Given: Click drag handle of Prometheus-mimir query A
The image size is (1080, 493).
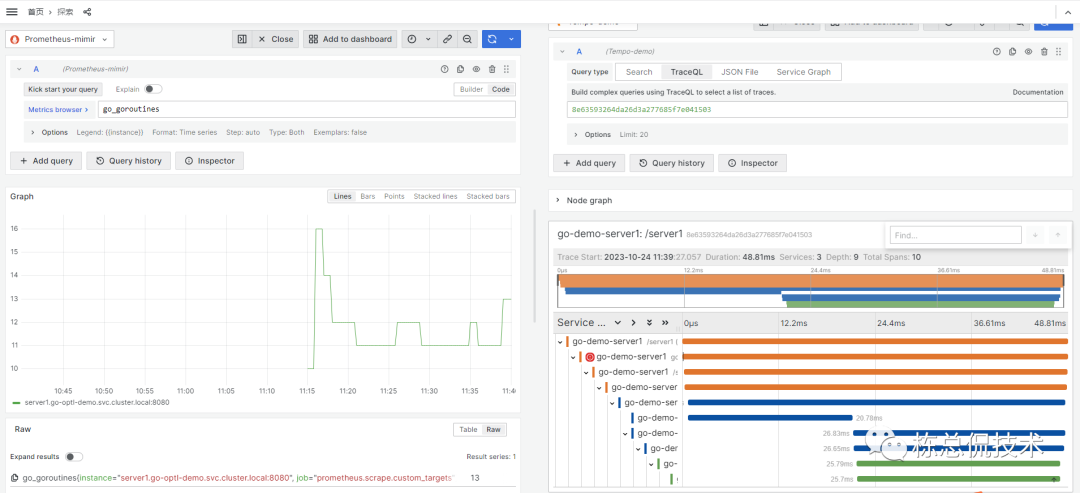Looking at the screenshot, I should point(507,69).
